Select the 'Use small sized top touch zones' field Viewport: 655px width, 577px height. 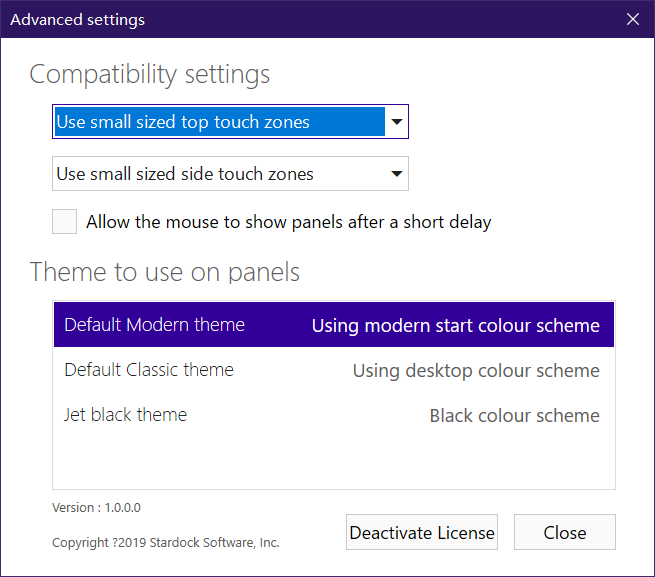[x=218, y=122]
